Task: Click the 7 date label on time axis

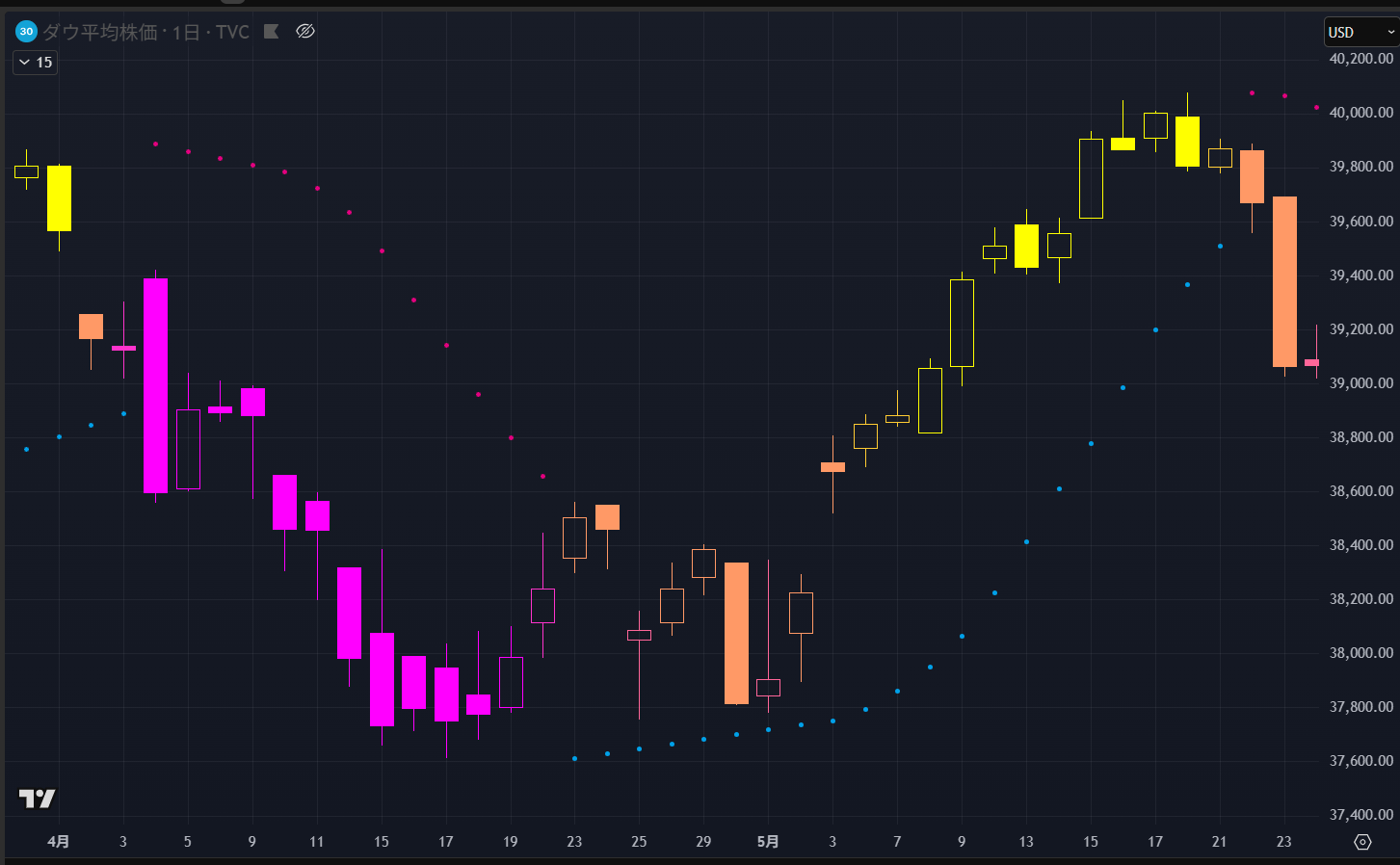Action: [x=897, y=842]
